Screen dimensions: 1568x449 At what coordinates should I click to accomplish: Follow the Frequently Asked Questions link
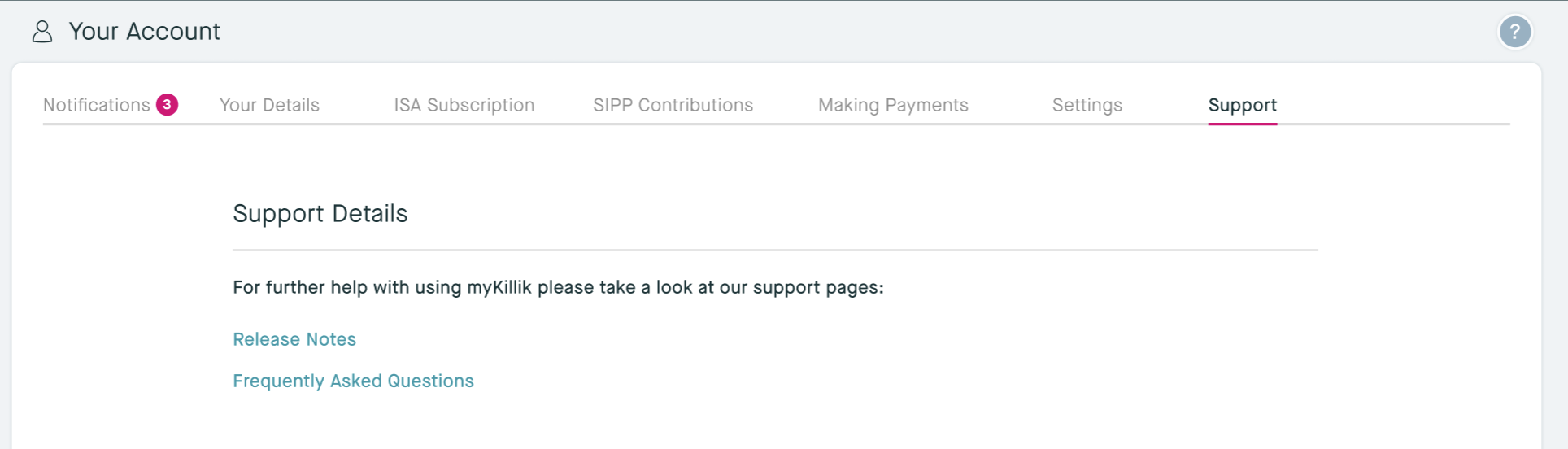[353, 381]
